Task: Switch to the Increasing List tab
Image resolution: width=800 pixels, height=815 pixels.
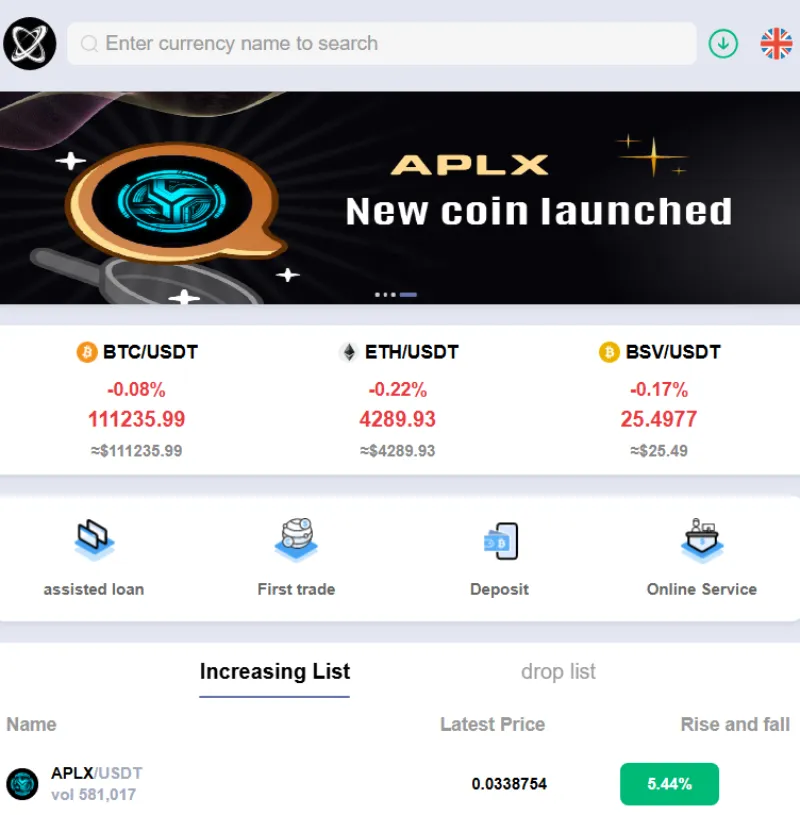Action: pos(274,672)
